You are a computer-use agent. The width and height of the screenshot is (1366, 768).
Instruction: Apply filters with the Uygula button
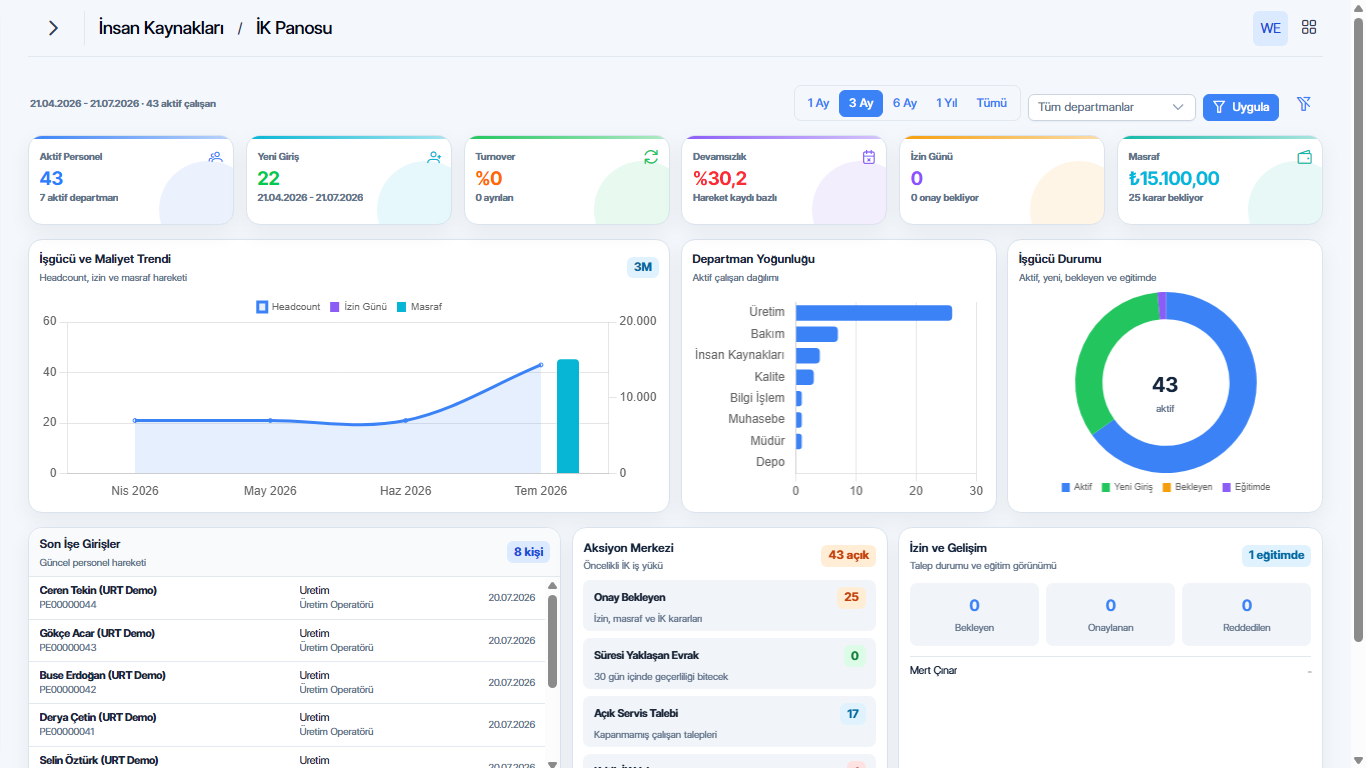click(x=1241, y=107)
